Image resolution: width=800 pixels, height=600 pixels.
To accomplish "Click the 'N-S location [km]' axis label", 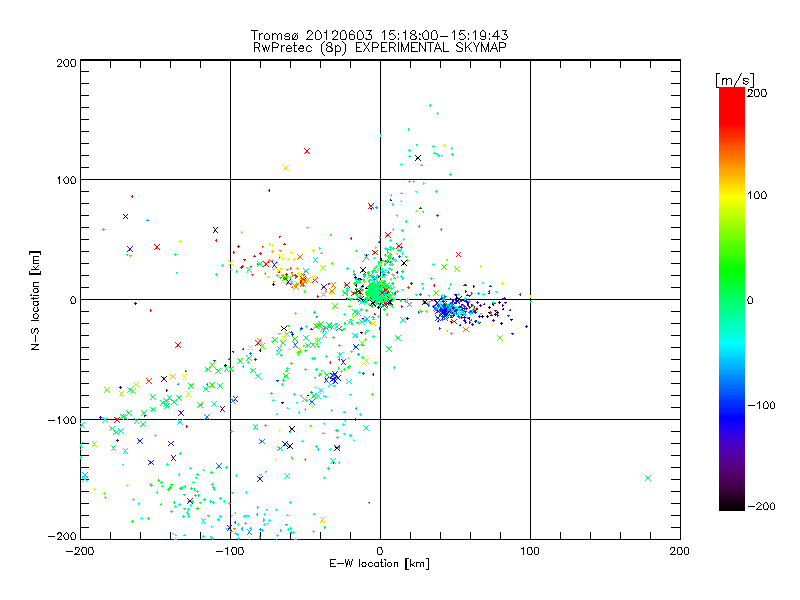I will tap(35, 300).
